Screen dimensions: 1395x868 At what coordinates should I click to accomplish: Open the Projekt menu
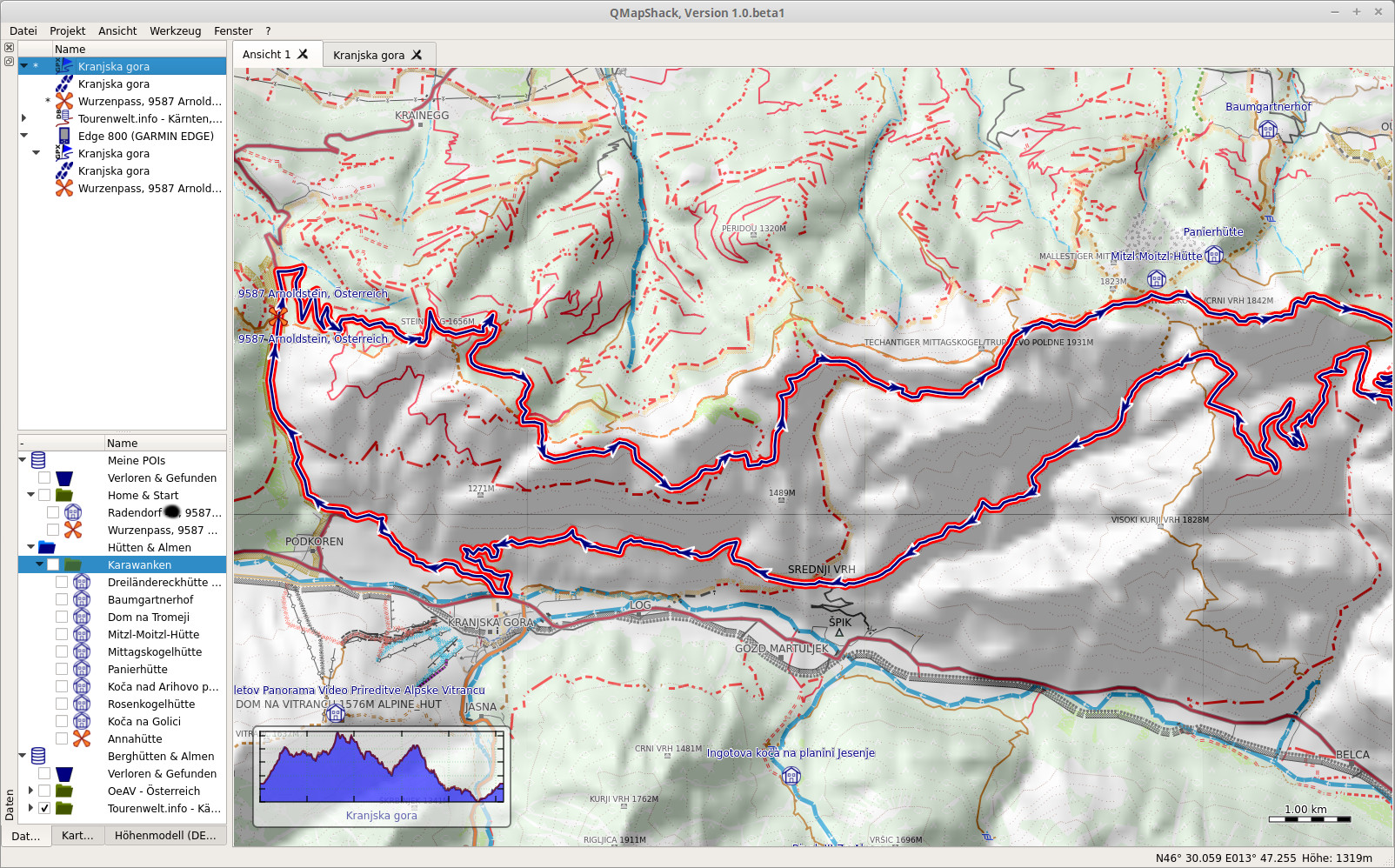(x=68, y=30)
